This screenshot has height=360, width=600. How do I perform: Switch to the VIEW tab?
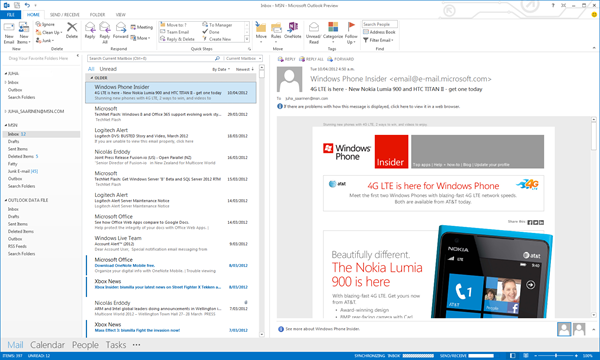[x=121, y=15]
